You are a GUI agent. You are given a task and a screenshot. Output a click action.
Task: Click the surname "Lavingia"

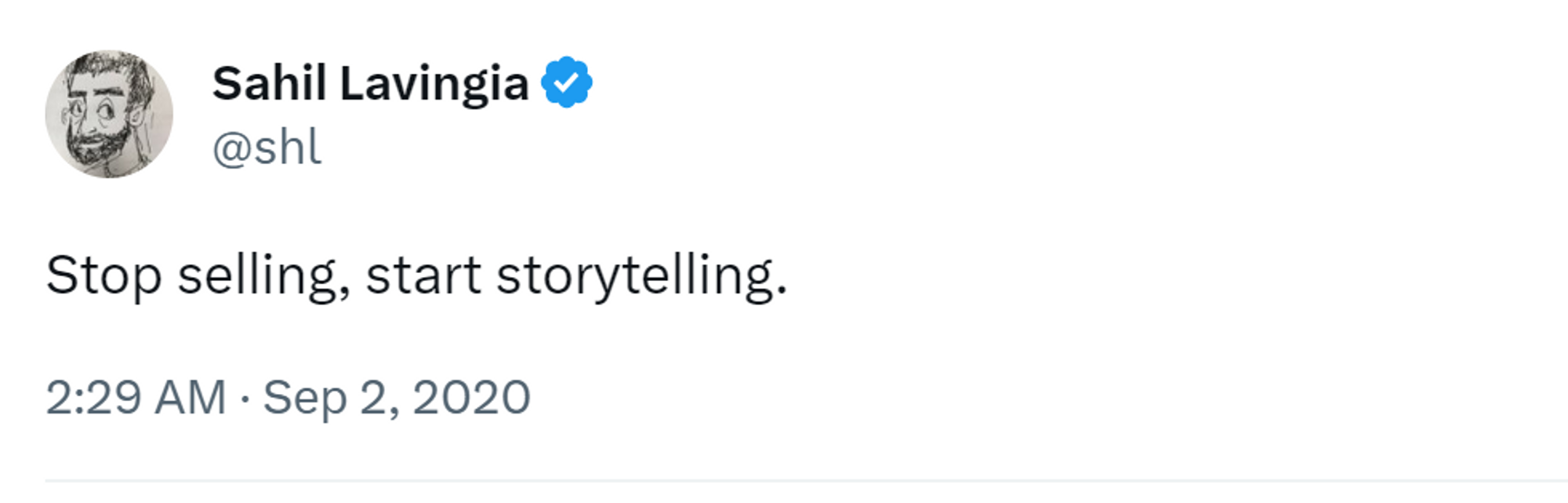tap(434, 83)
